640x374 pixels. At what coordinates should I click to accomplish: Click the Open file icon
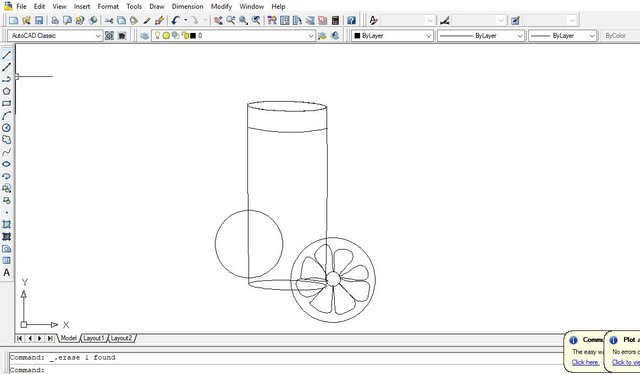point(27,20)
